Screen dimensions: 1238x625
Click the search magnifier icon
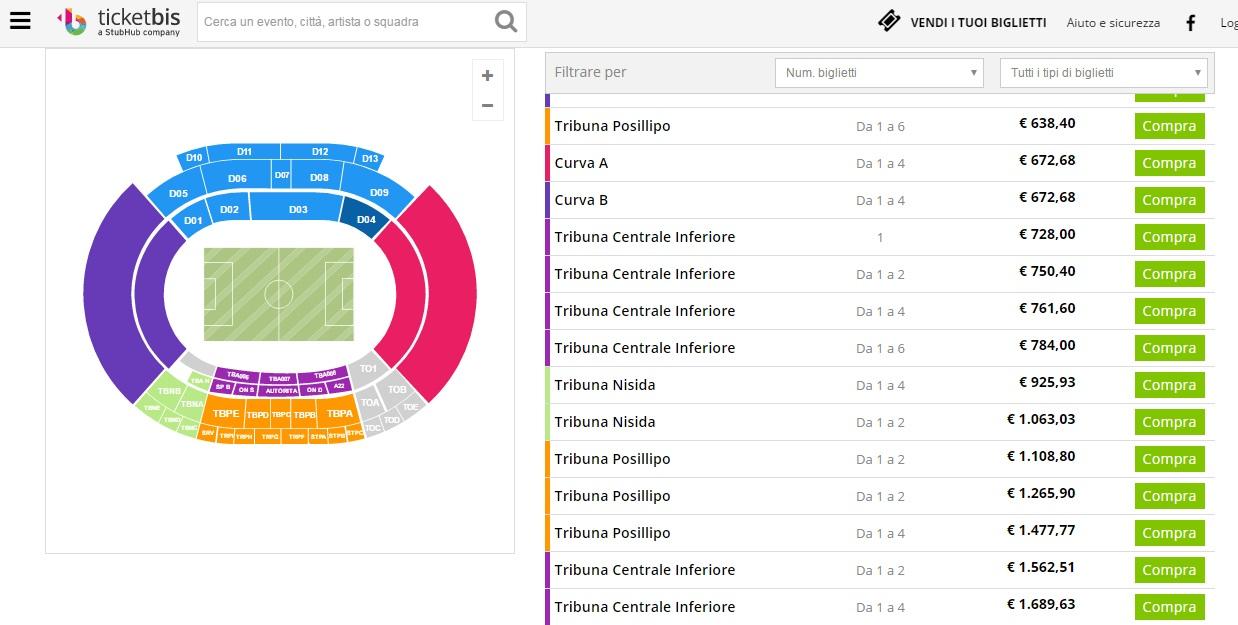coord(506,21)
